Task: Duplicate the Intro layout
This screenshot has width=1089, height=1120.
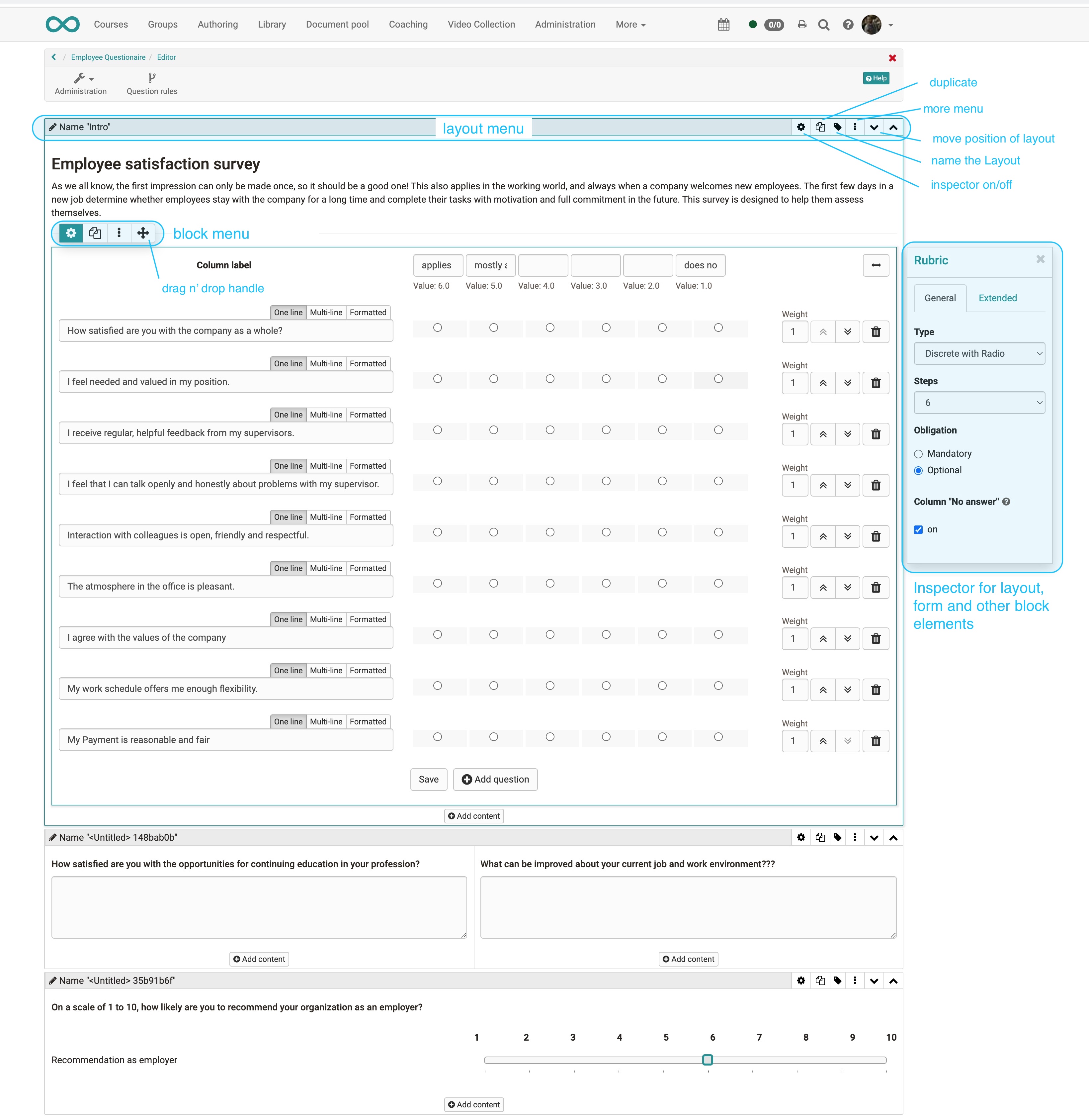Action: point(820,127)
